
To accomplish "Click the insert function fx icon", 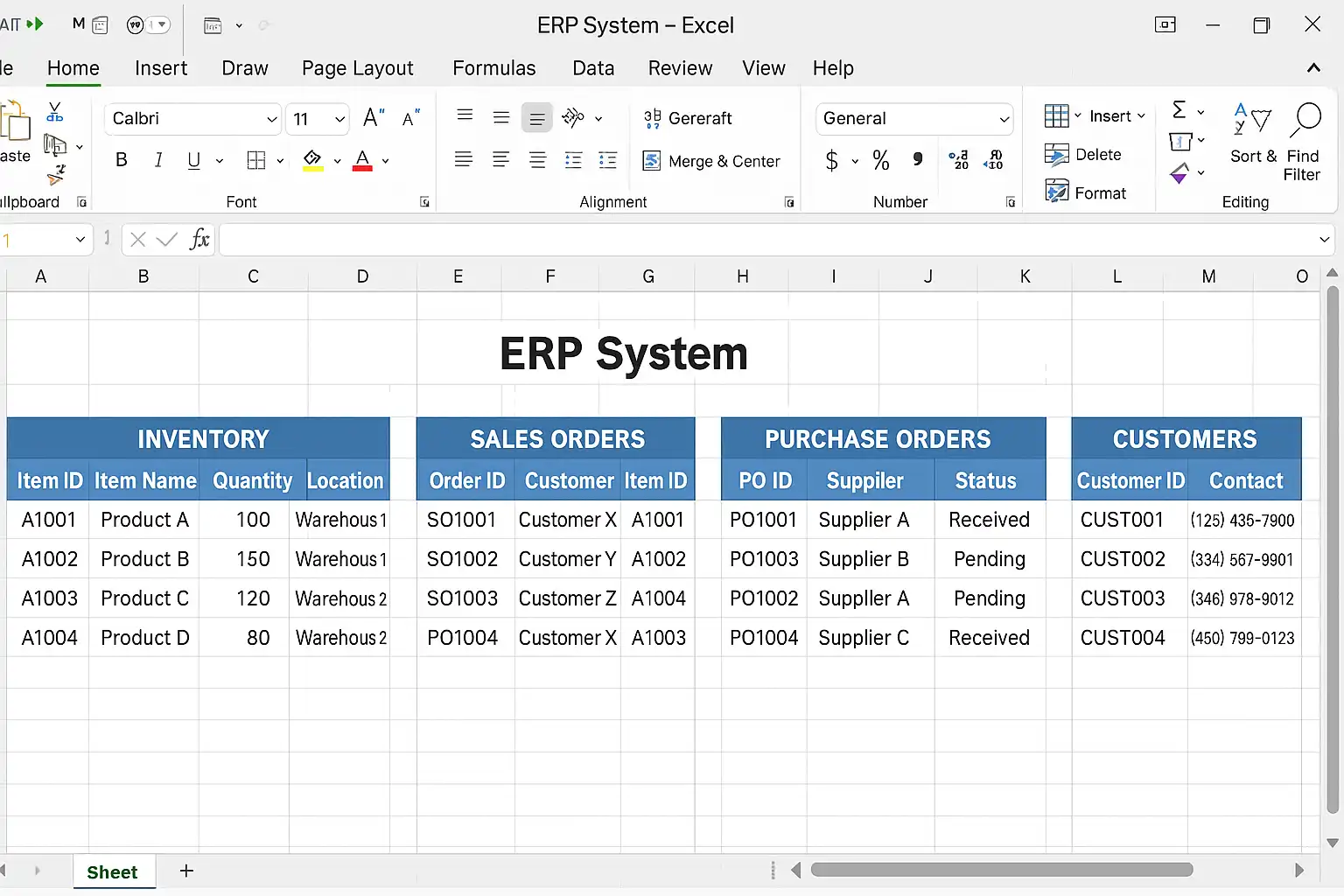I will (x=199, y=240).
